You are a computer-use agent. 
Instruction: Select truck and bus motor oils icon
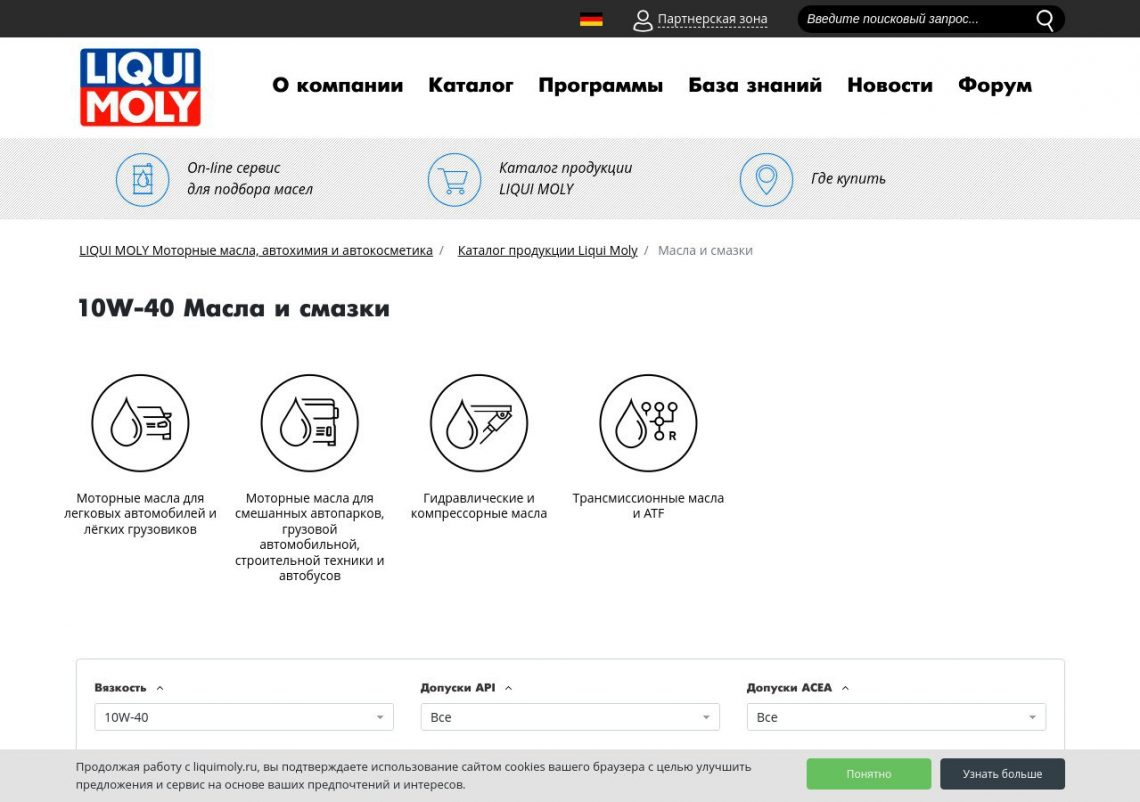(x=310, y=423)
